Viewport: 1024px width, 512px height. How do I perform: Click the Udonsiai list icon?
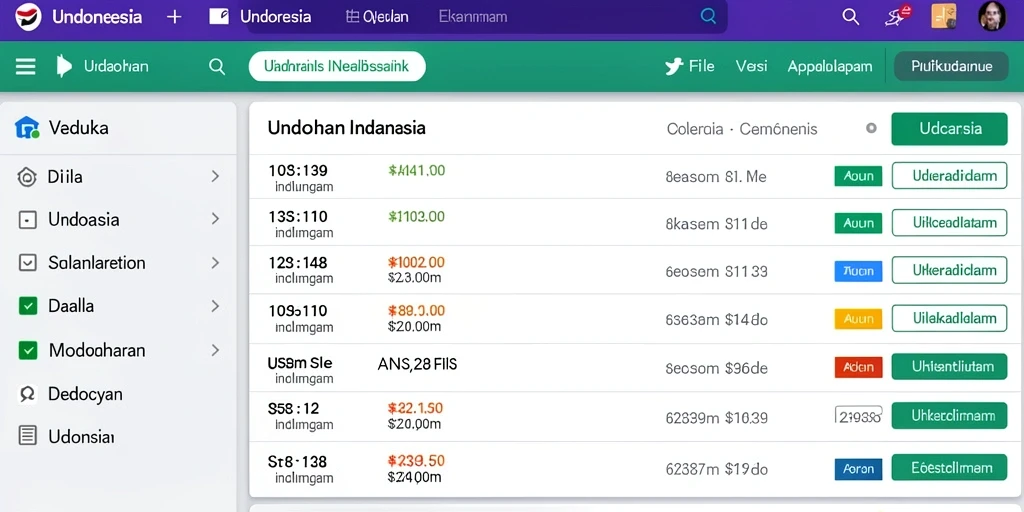click(27, 436)
